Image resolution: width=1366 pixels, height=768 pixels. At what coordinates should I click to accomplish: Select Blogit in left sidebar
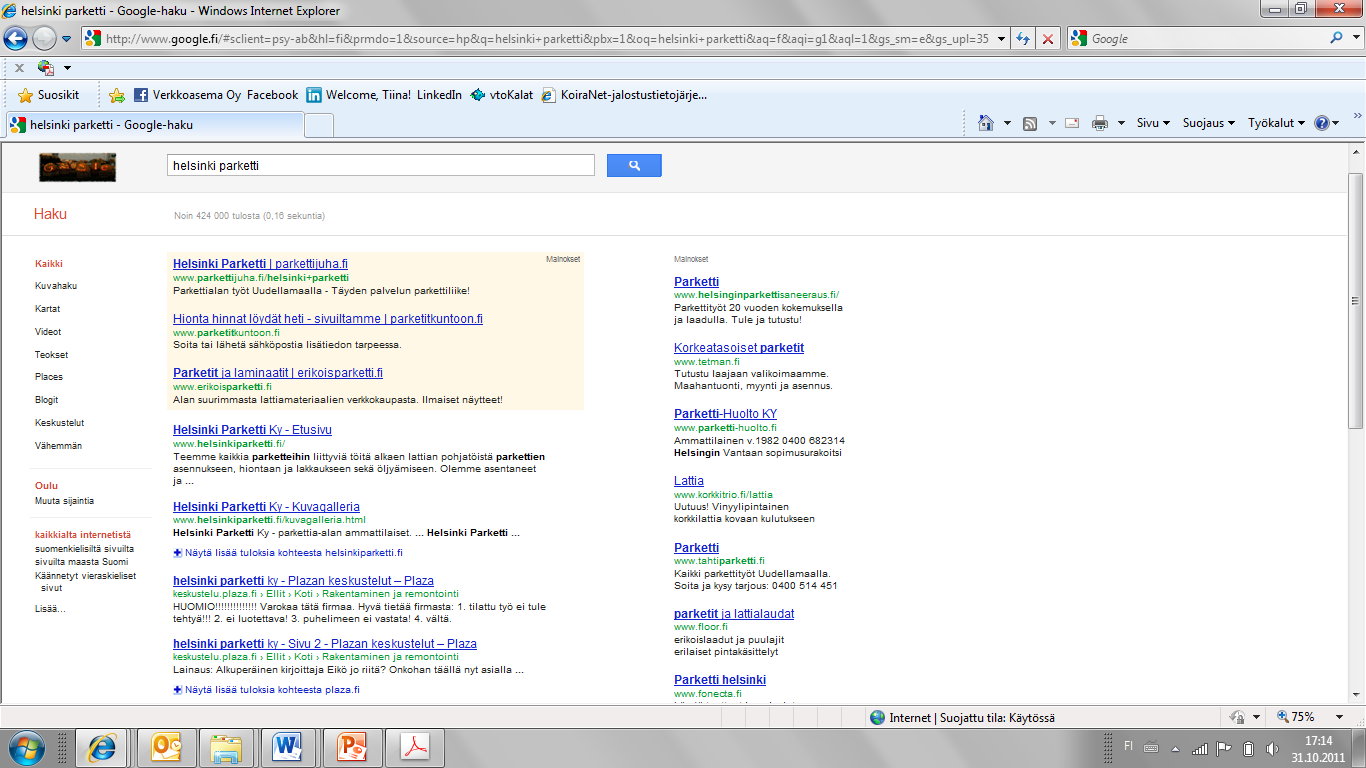(x=47, y=400)
